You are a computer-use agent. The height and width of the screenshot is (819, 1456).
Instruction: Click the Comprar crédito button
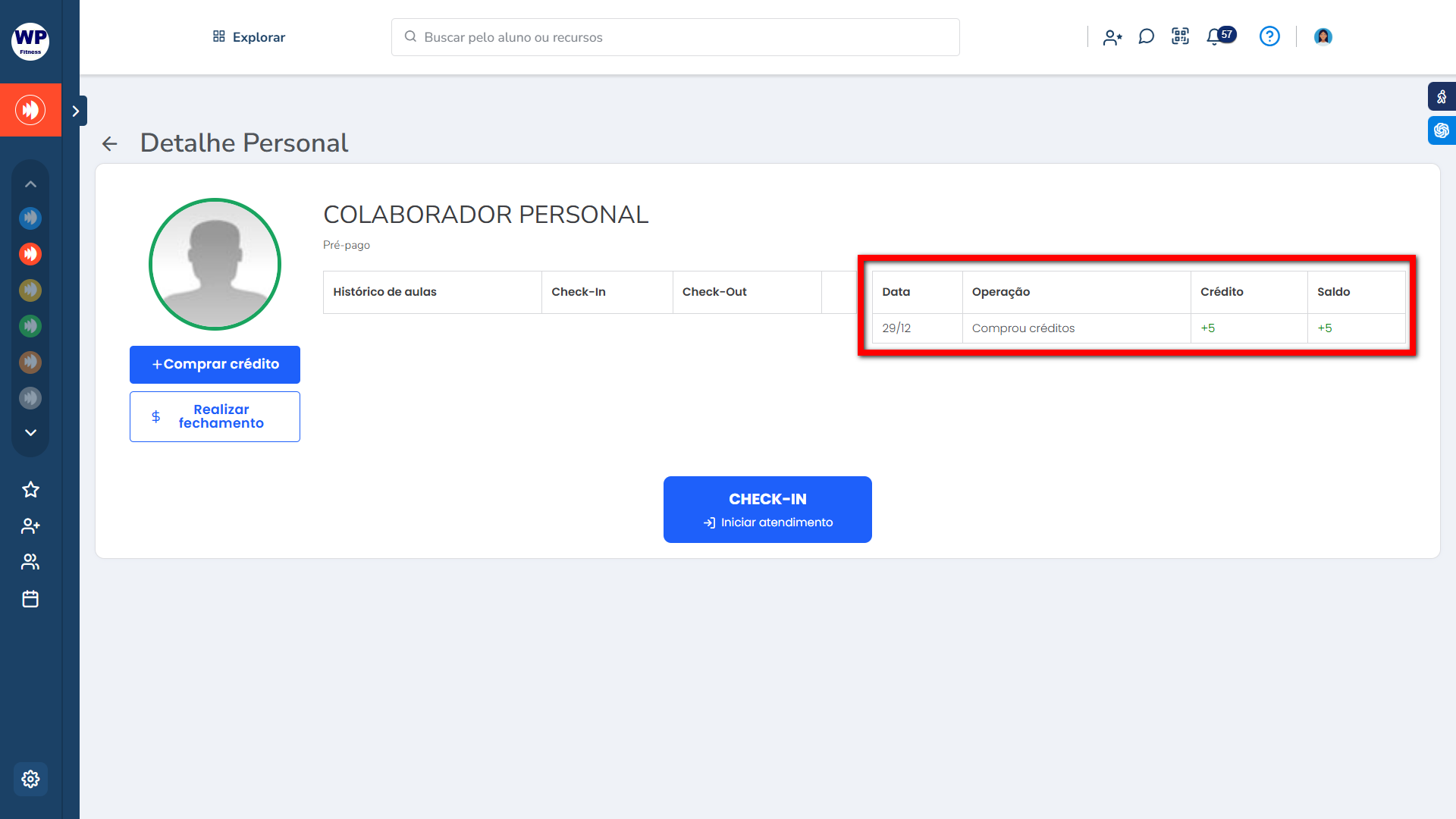[215, 364]
